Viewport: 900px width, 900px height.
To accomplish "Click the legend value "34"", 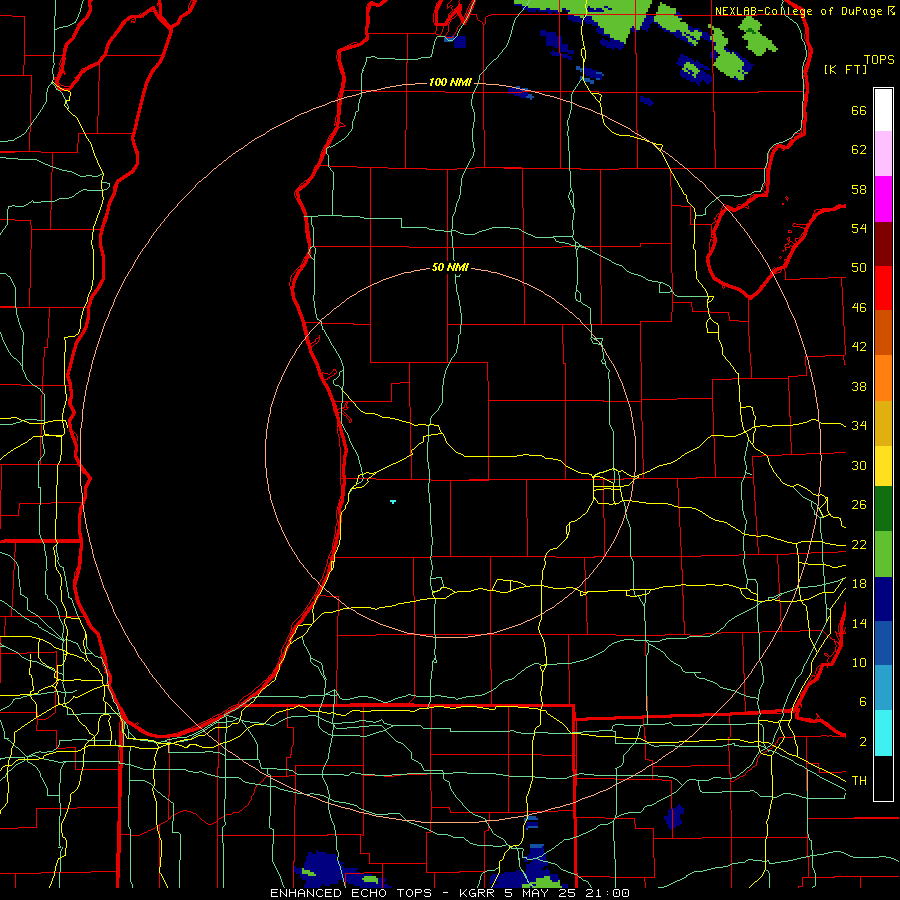I will [859, 426].
